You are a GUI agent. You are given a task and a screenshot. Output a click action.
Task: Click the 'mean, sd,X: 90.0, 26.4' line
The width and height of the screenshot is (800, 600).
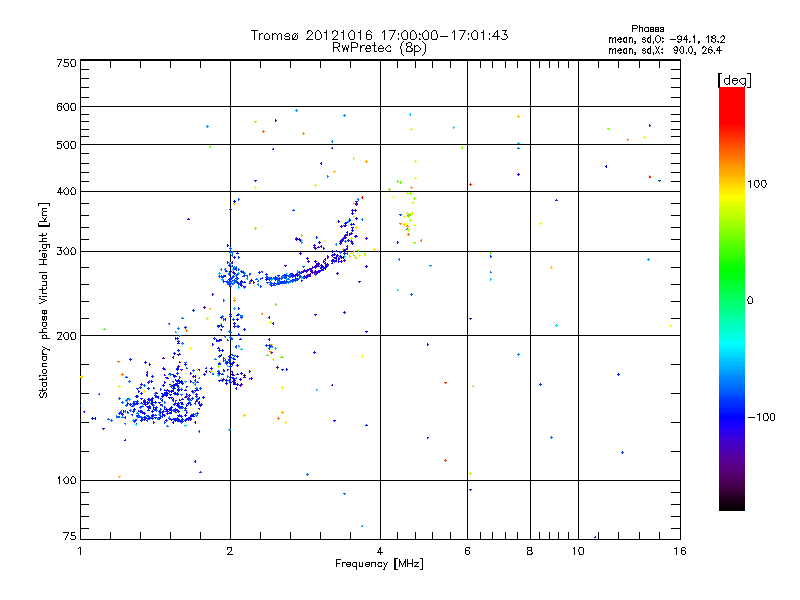tap(665, 50)
